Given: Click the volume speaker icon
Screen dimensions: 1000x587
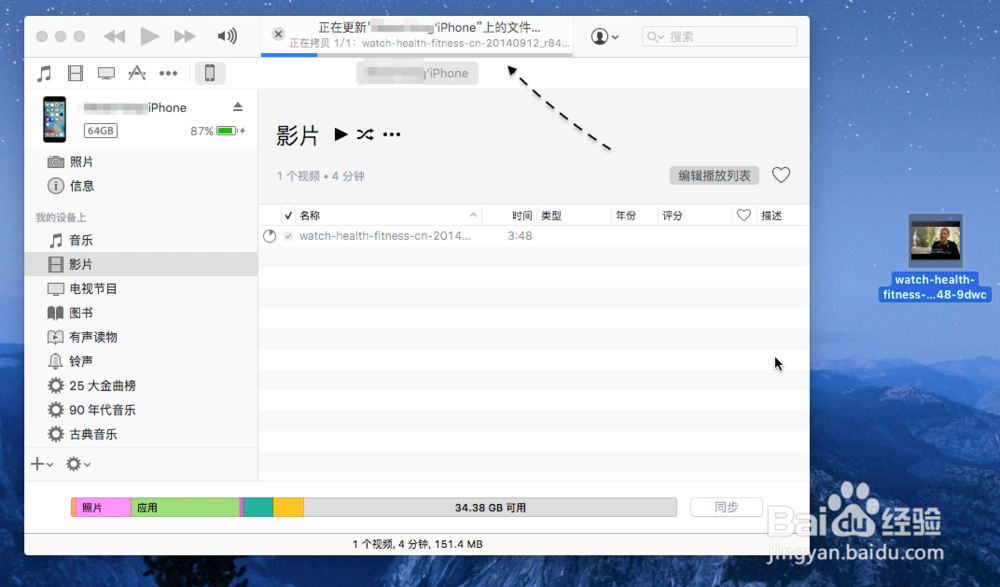Looking at the screenshot, I should (x=227, y=36).
